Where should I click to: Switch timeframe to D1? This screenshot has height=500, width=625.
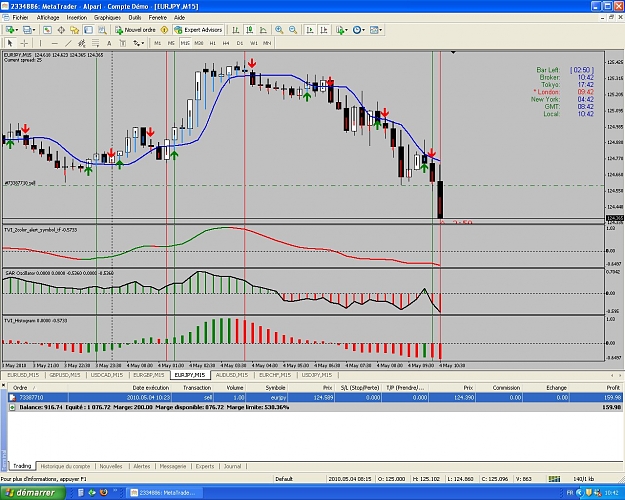click(x=240, y=43)
